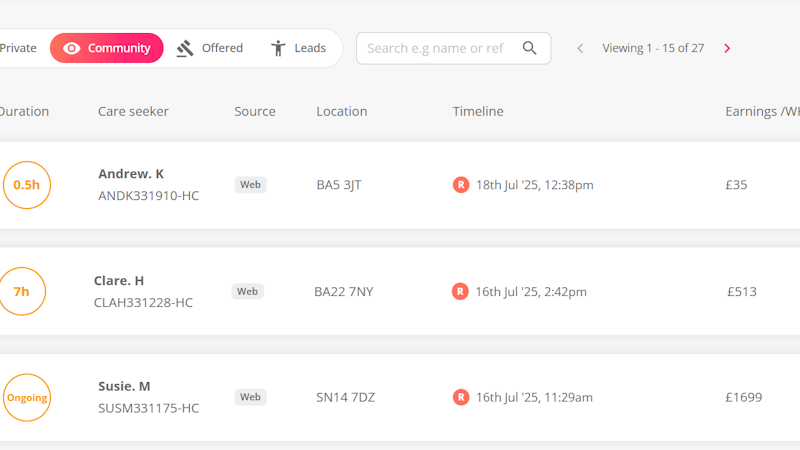This screenshot has height=450, width=800.
Task: Click the red R badge for Clare. H
Action: (460, 291)
